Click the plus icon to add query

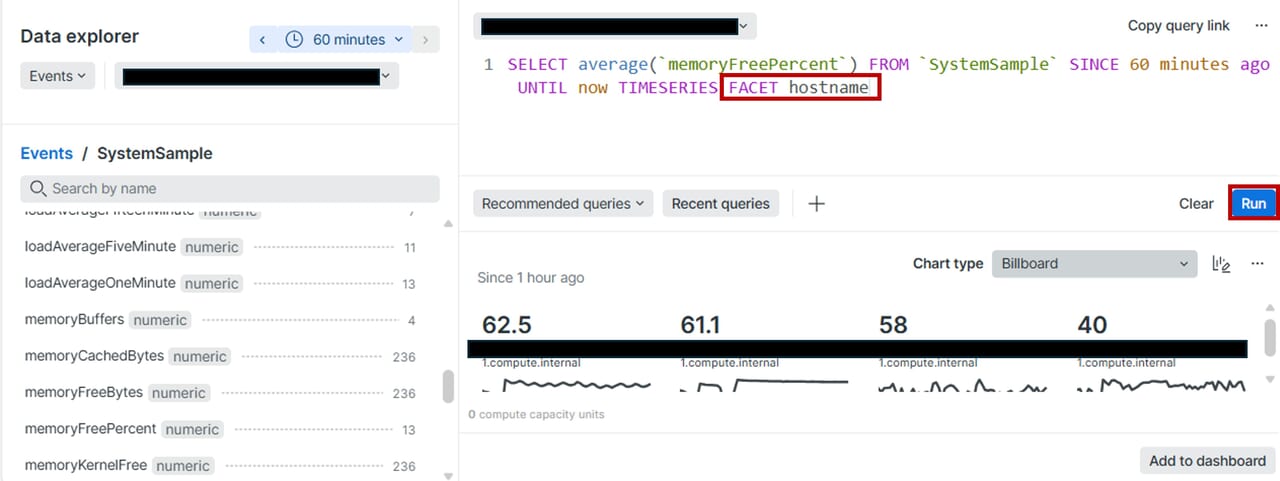816,204
